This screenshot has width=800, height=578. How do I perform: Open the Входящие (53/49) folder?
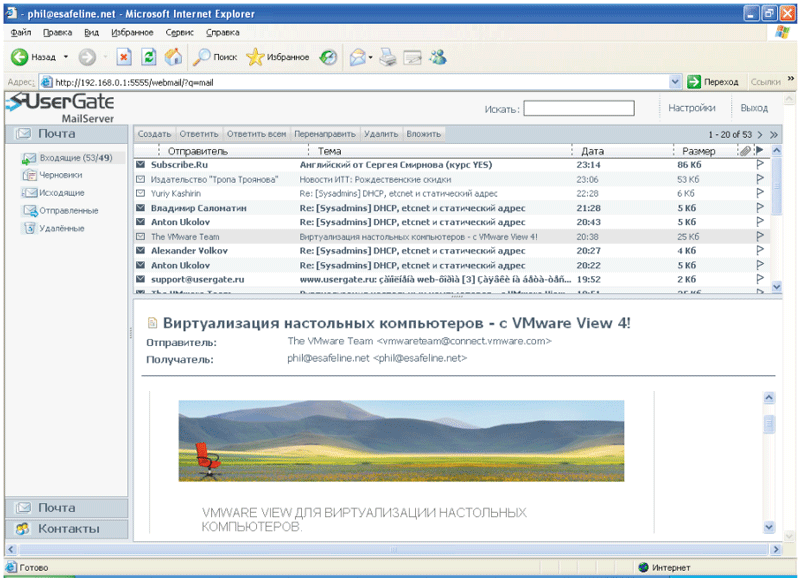tap(67, 158)
